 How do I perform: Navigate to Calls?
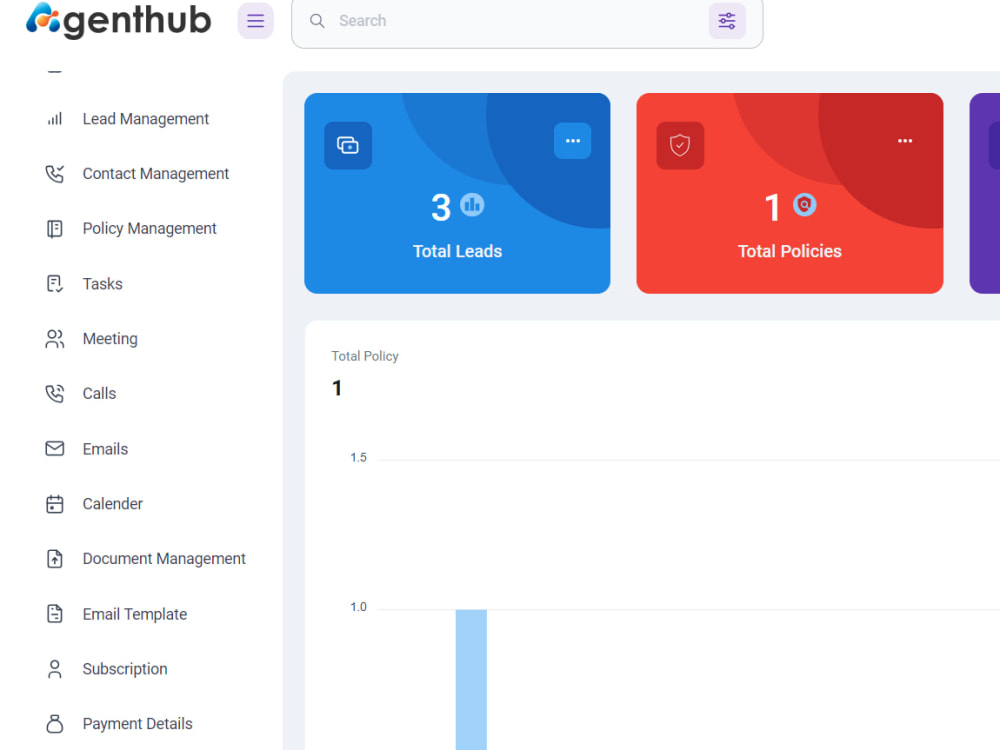99,393
